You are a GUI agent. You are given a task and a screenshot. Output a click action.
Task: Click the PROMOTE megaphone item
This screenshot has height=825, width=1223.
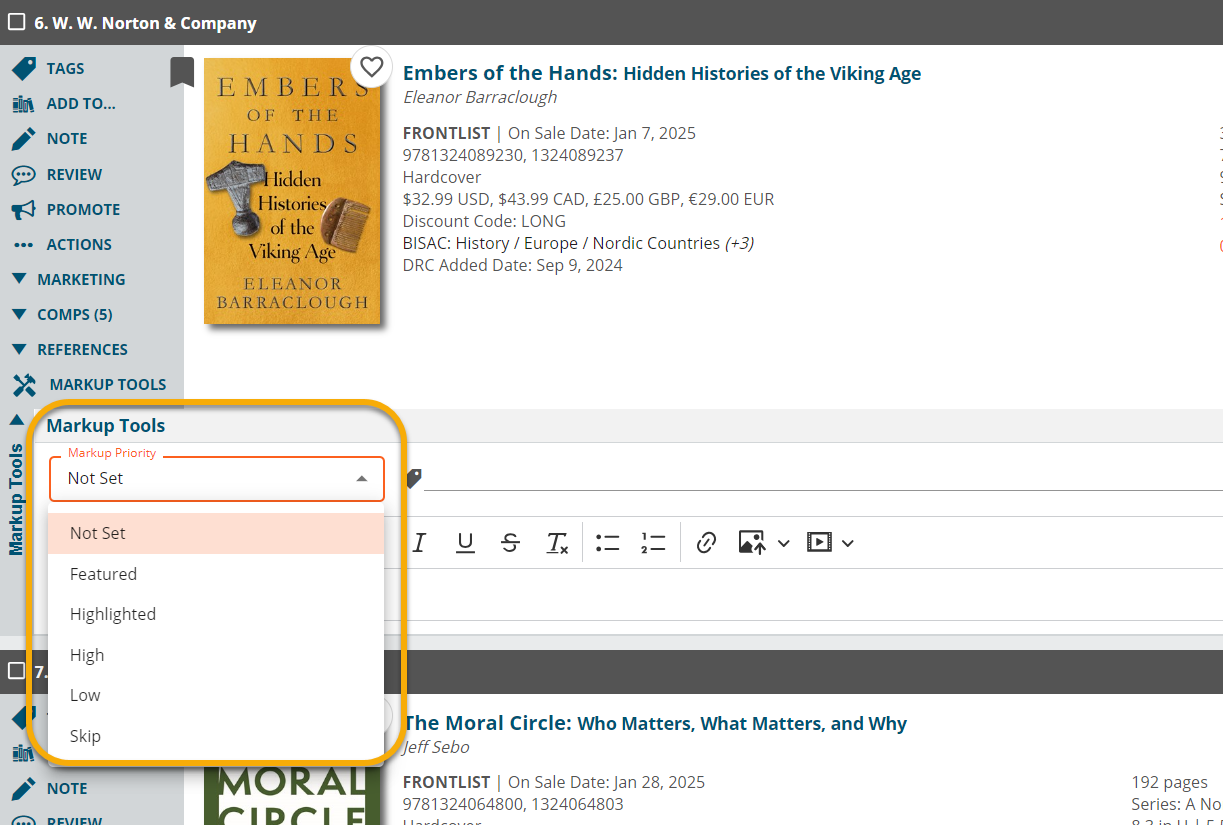tap(66, 210)
